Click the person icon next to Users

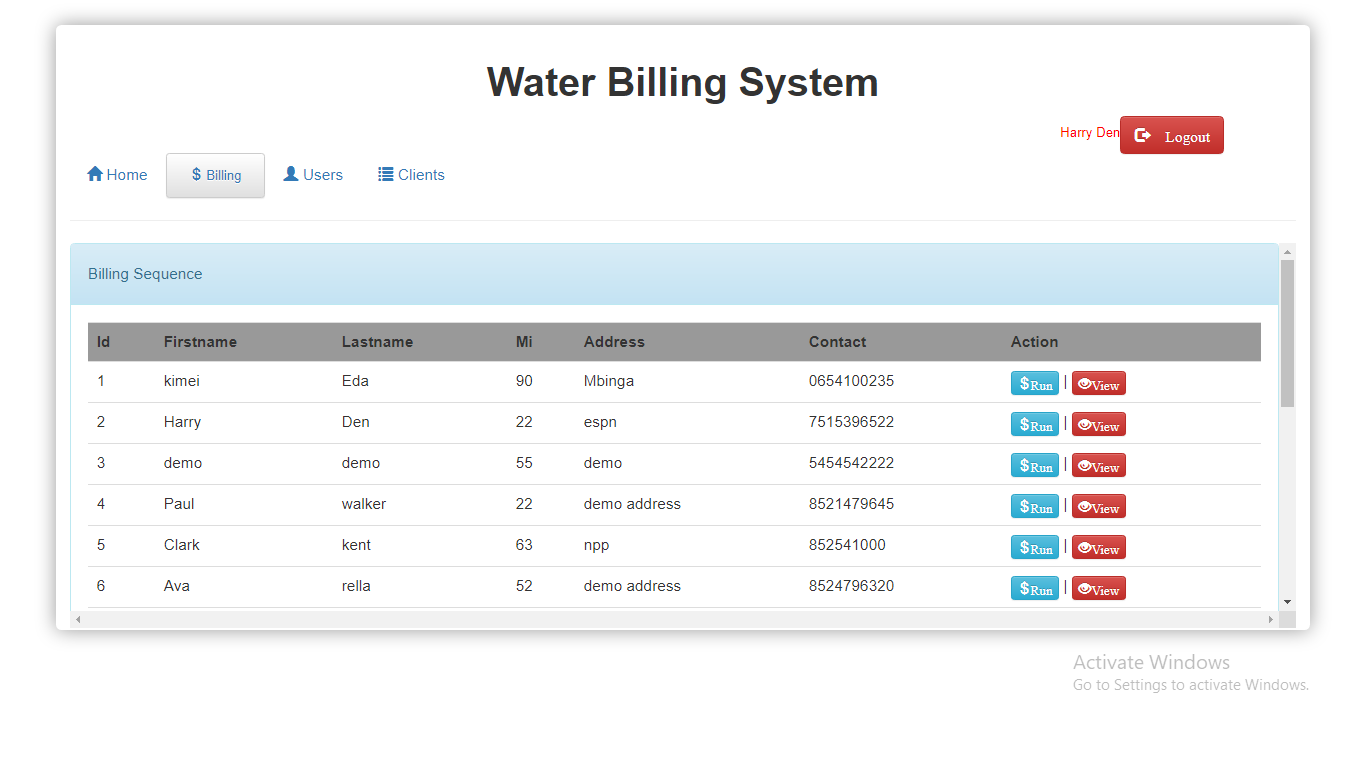tap(291, 174)
